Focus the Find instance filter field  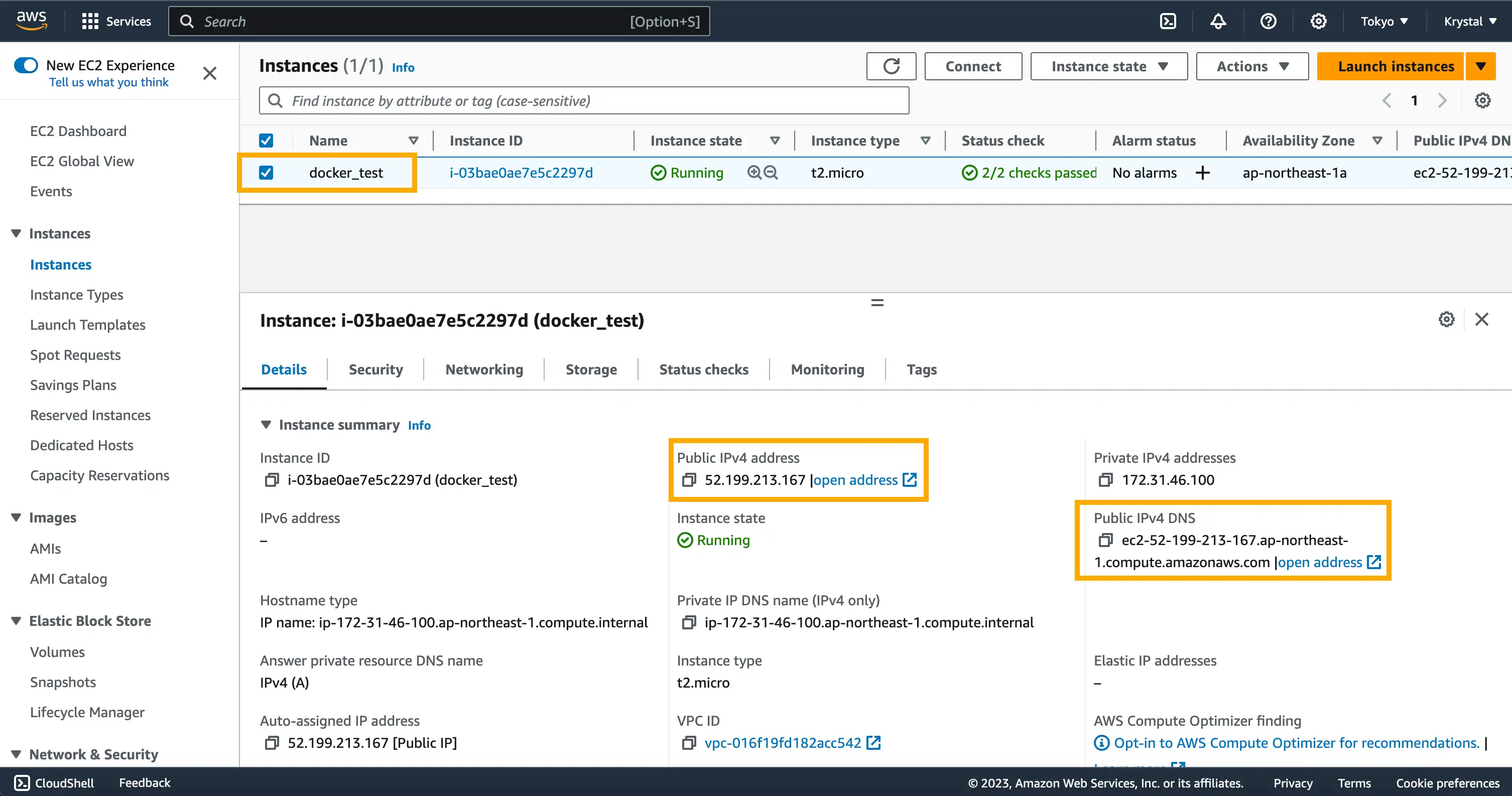(x=584, y=100)
